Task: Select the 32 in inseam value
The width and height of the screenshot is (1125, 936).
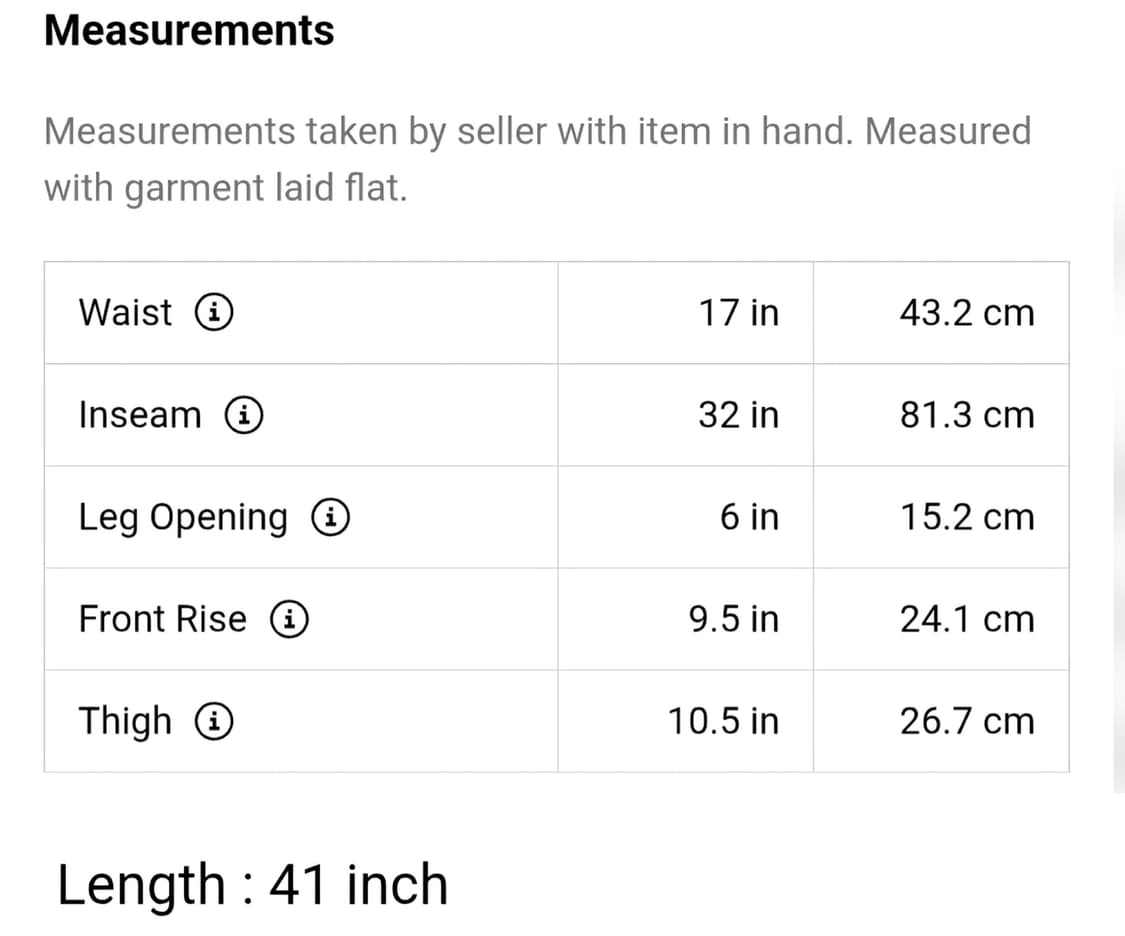Action: (738, 415)
